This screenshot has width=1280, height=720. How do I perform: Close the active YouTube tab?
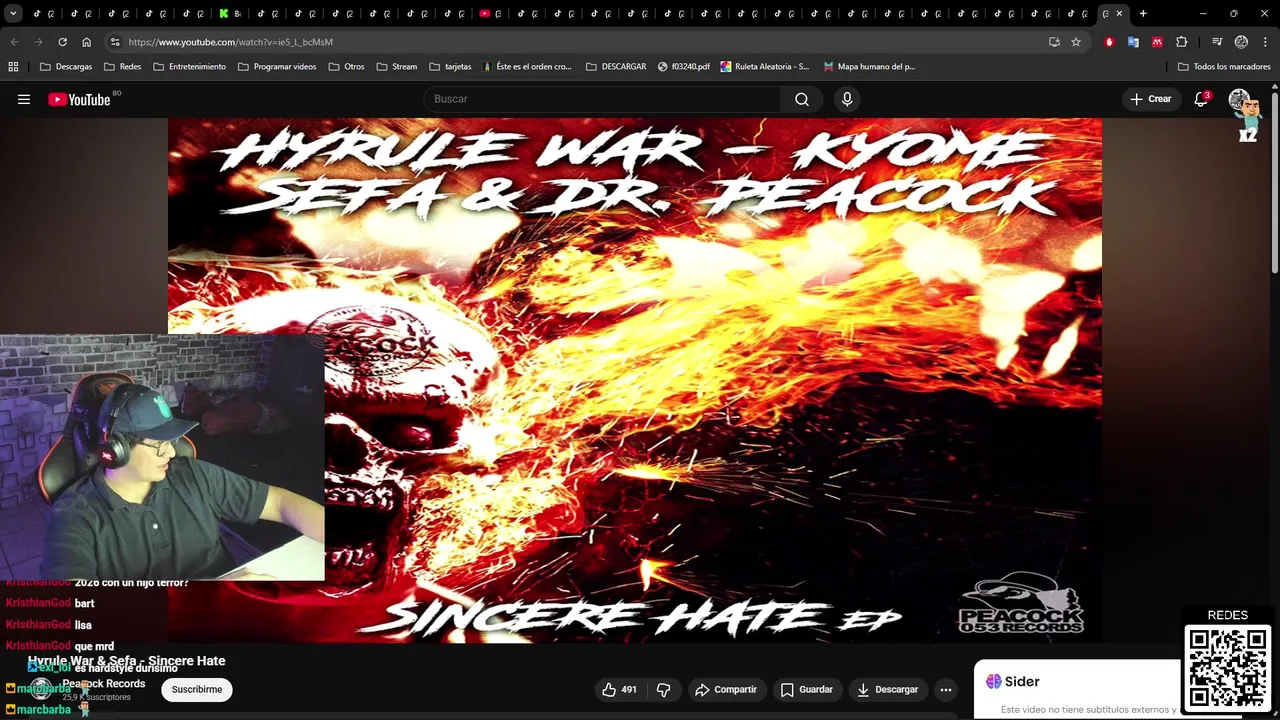click(1119, 13)
